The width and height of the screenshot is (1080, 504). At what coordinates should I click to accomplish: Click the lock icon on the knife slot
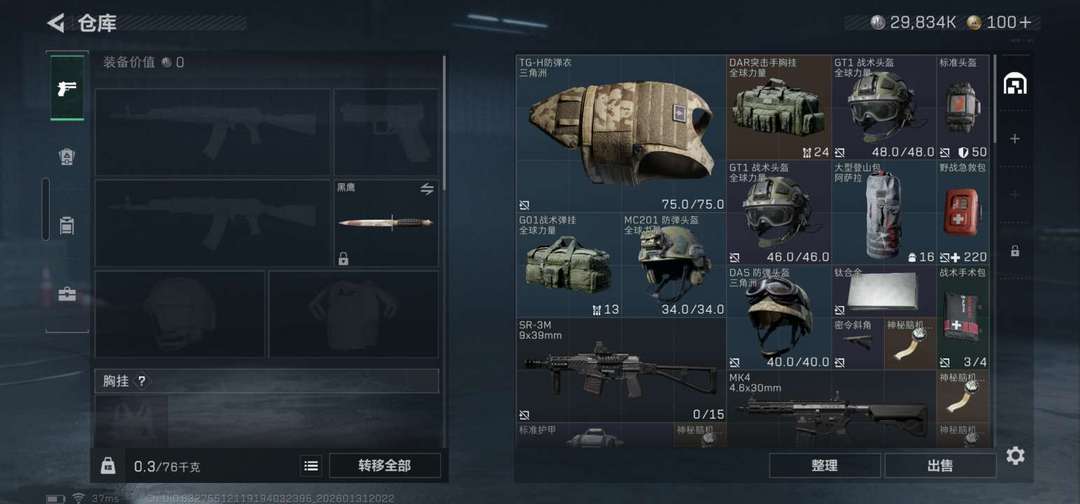pyautogui.click(x=343, y=259)
